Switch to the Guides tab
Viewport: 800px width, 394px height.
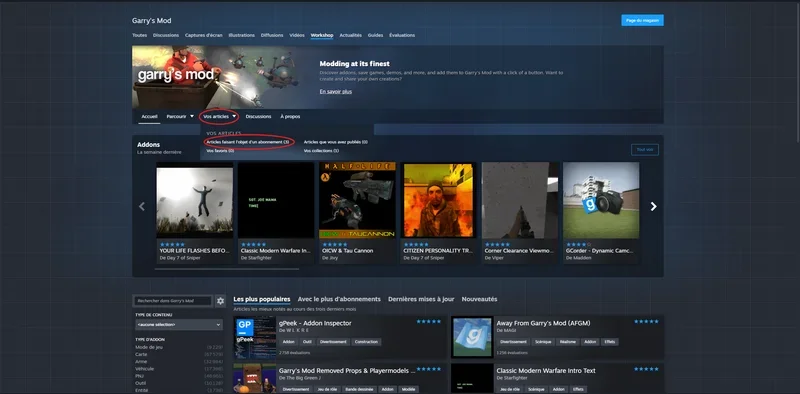(x=376, y=35)
